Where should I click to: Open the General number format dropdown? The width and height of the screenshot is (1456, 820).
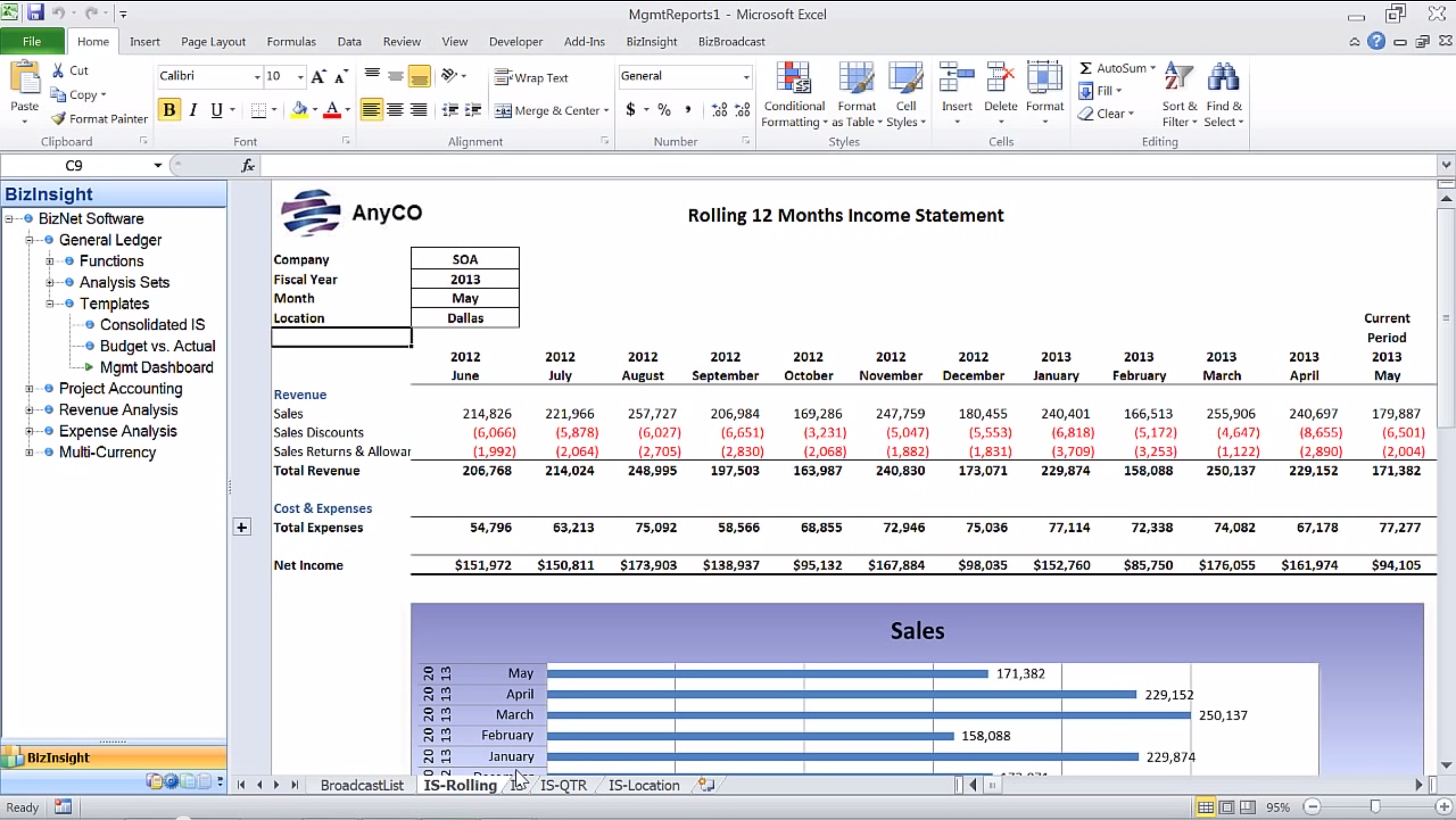click(x=746, y=76)
